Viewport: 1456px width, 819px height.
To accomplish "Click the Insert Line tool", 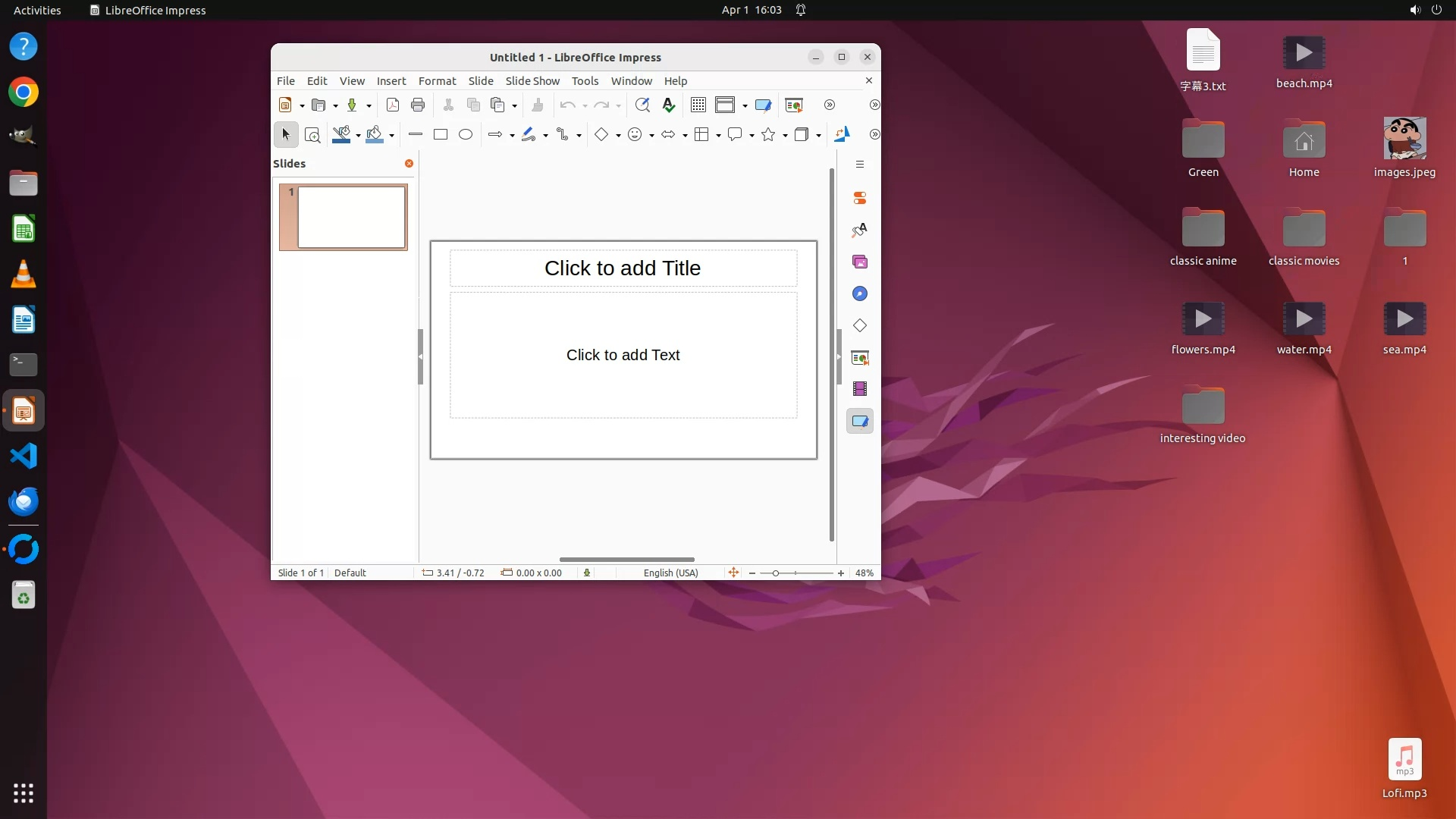I will pos(415,135).
